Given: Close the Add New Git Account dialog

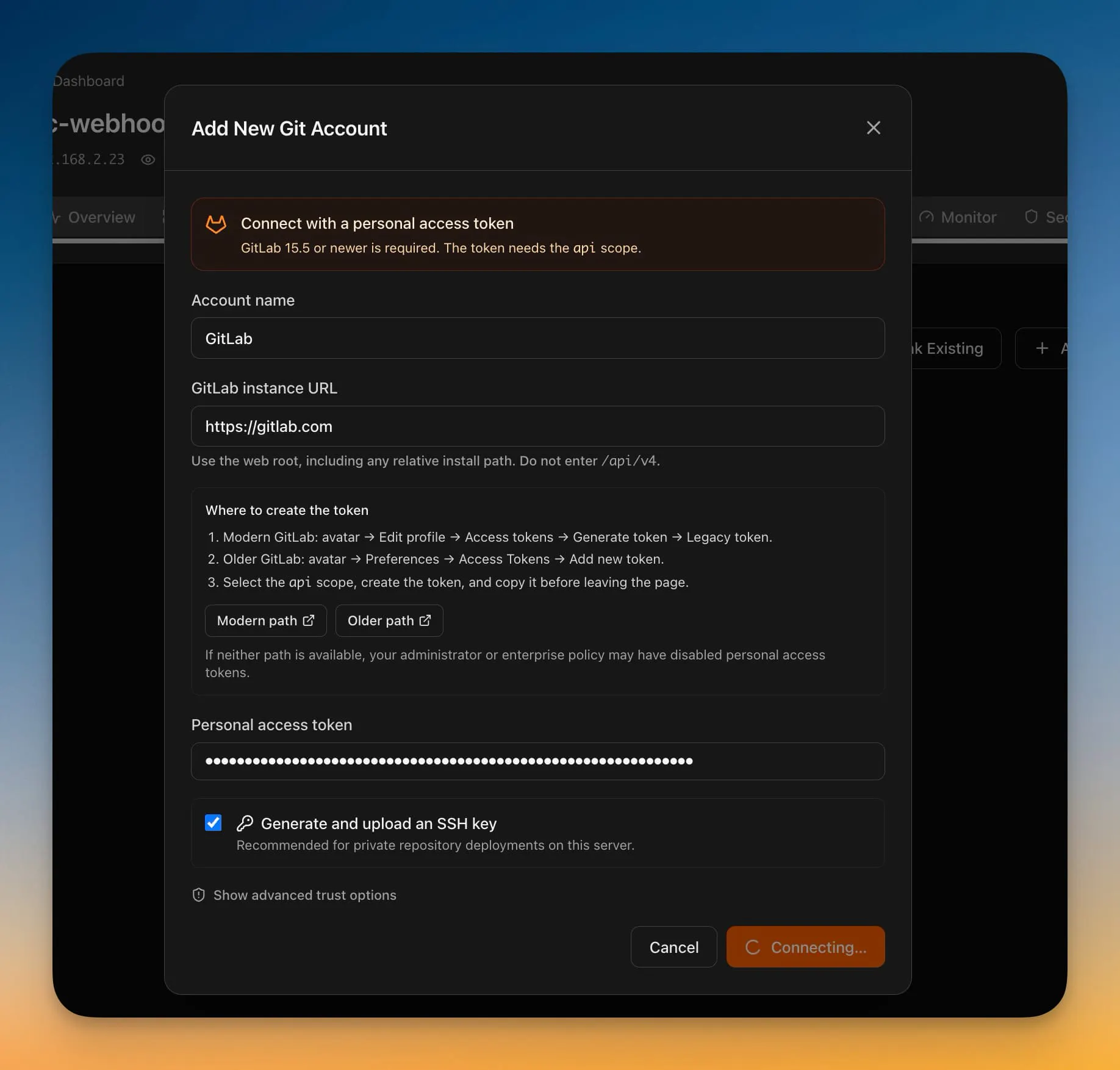Looking at the screenshot, I should tap(873, 127).
